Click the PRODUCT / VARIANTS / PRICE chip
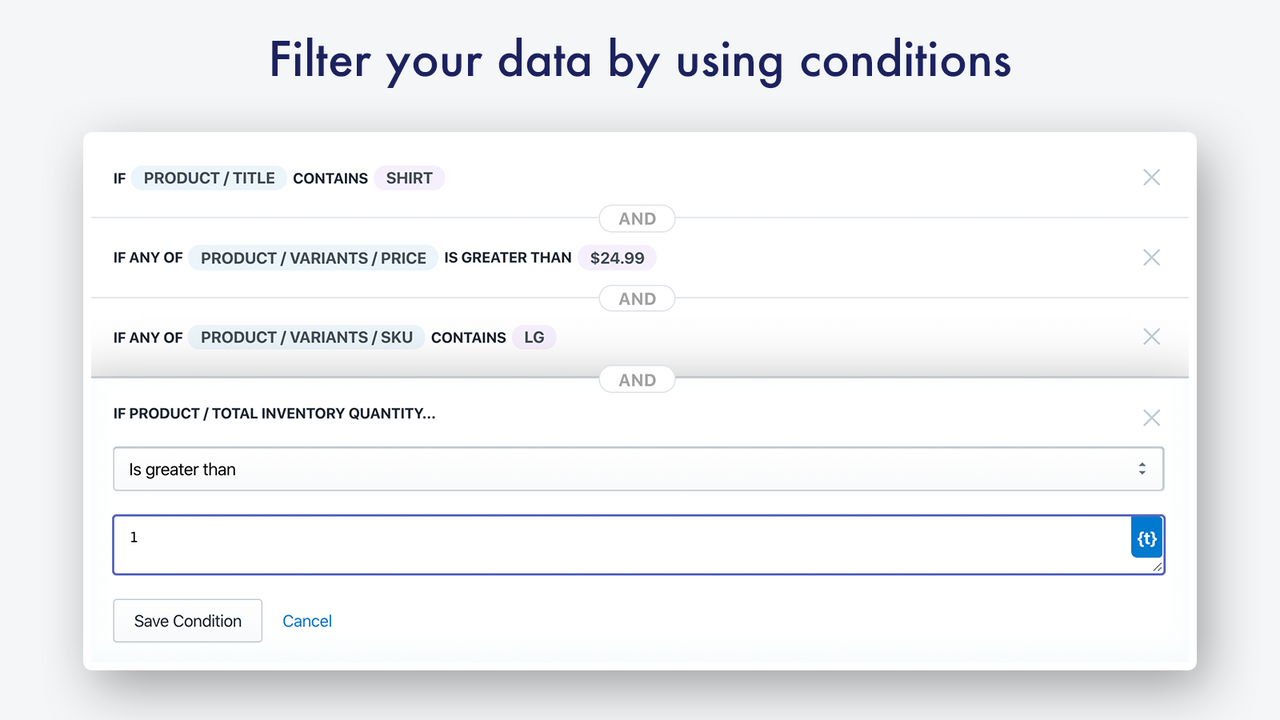 click(x=312, y=257)
